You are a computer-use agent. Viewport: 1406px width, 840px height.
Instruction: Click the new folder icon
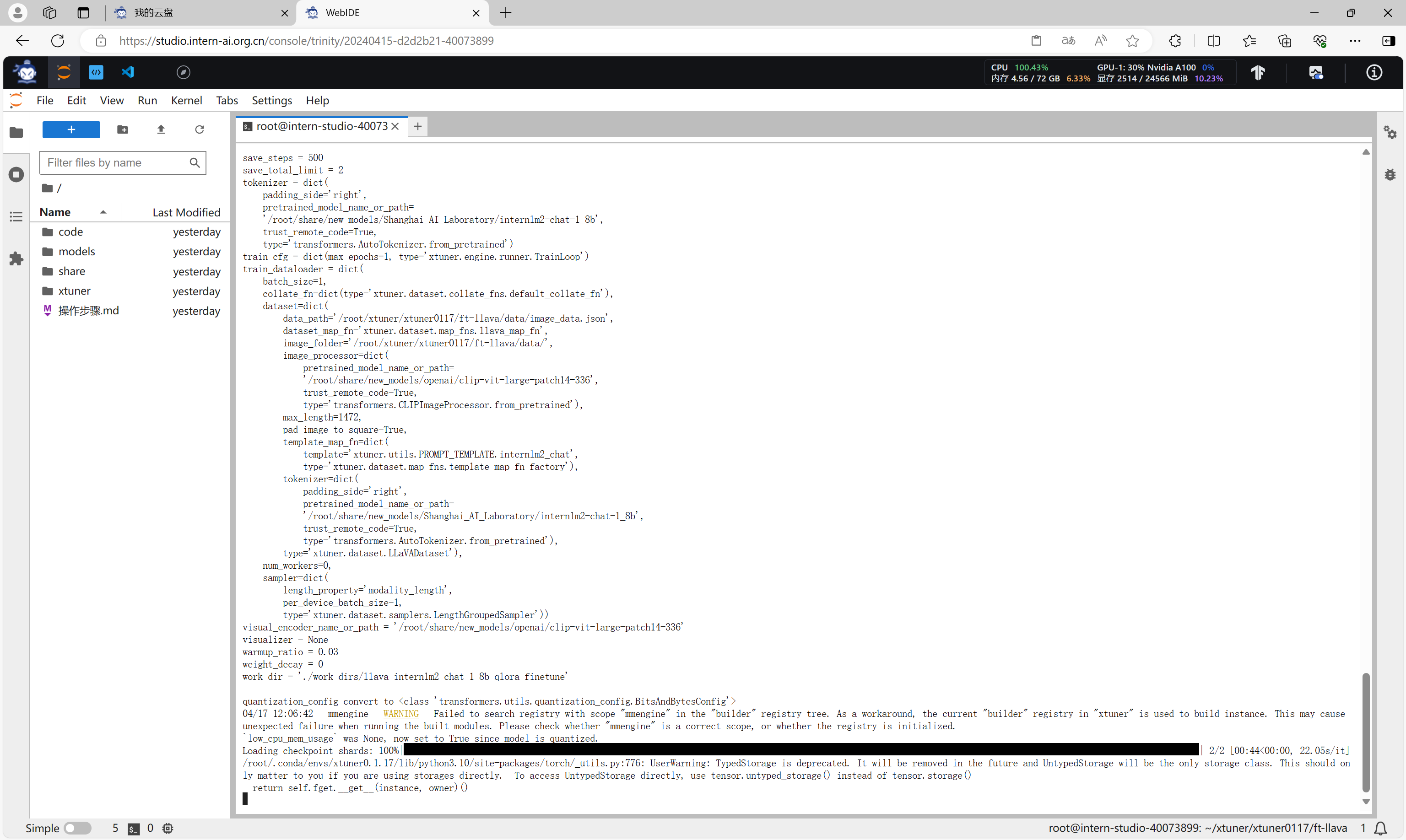122,129
